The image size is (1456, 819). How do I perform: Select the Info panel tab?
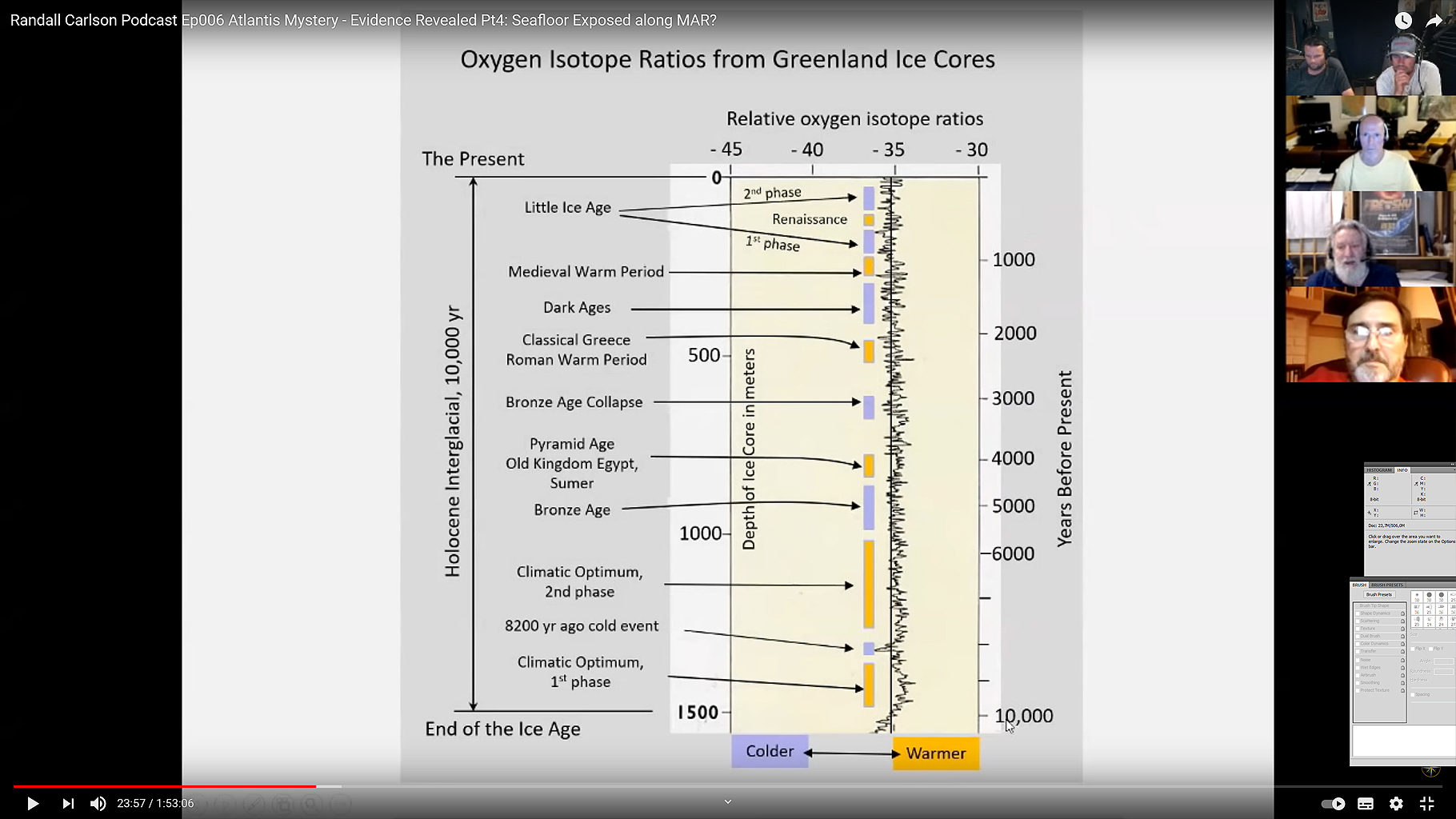(x=1402, y=470)
